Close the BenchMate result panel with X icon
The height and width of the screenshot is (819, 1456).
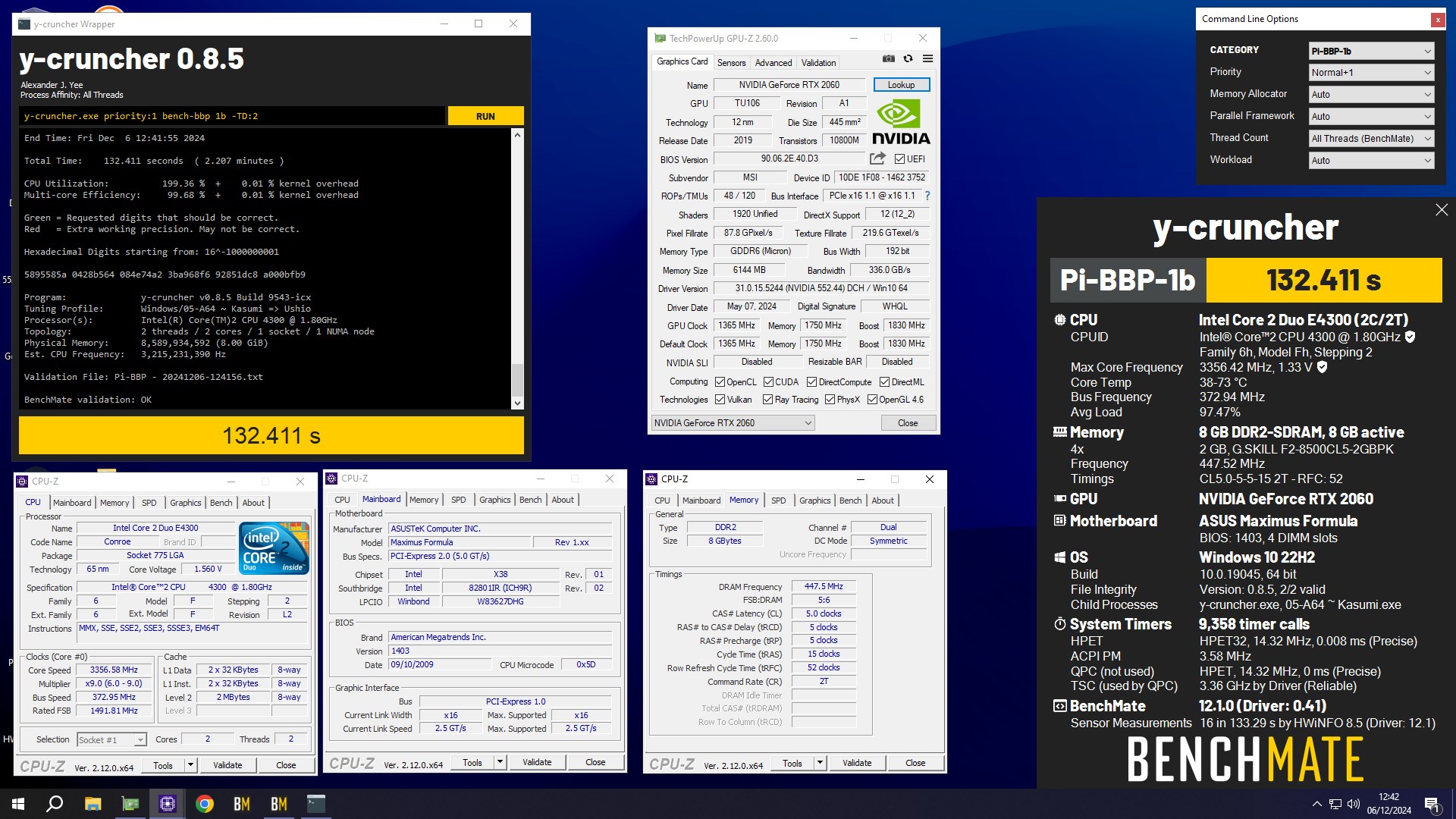[x=1442, y=210]
